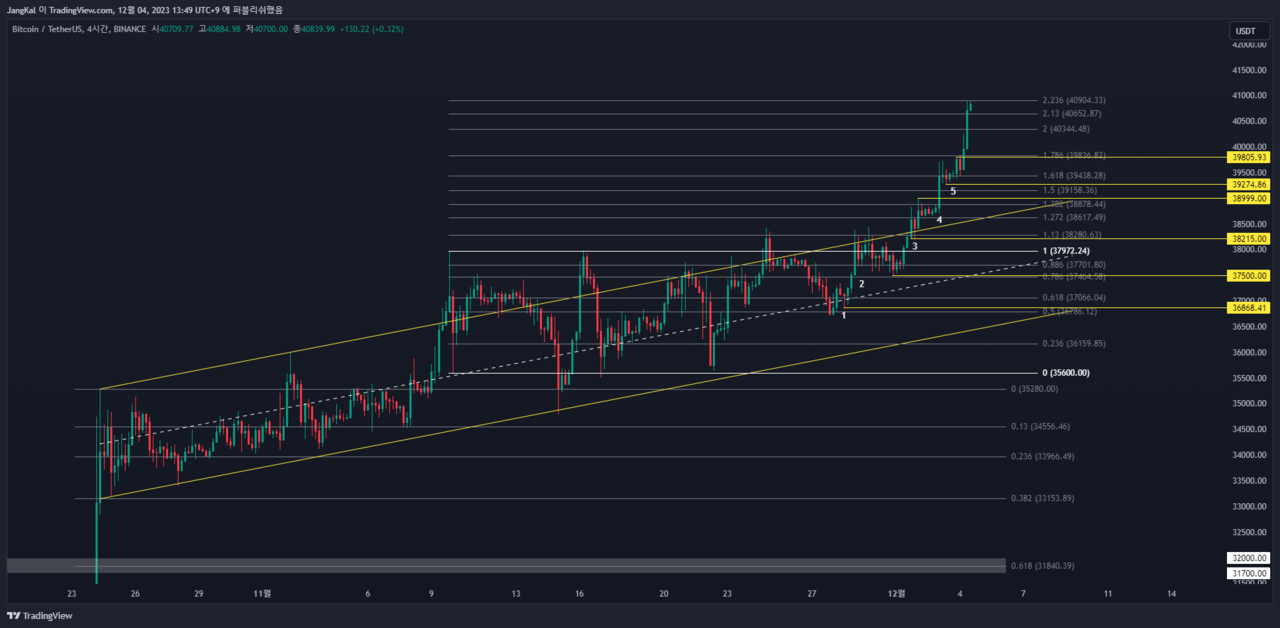Click the bold 0 (35600.00) Fibonacci label
The width and height of the screenshot is (1280, 628).
tap(1065, 373)
